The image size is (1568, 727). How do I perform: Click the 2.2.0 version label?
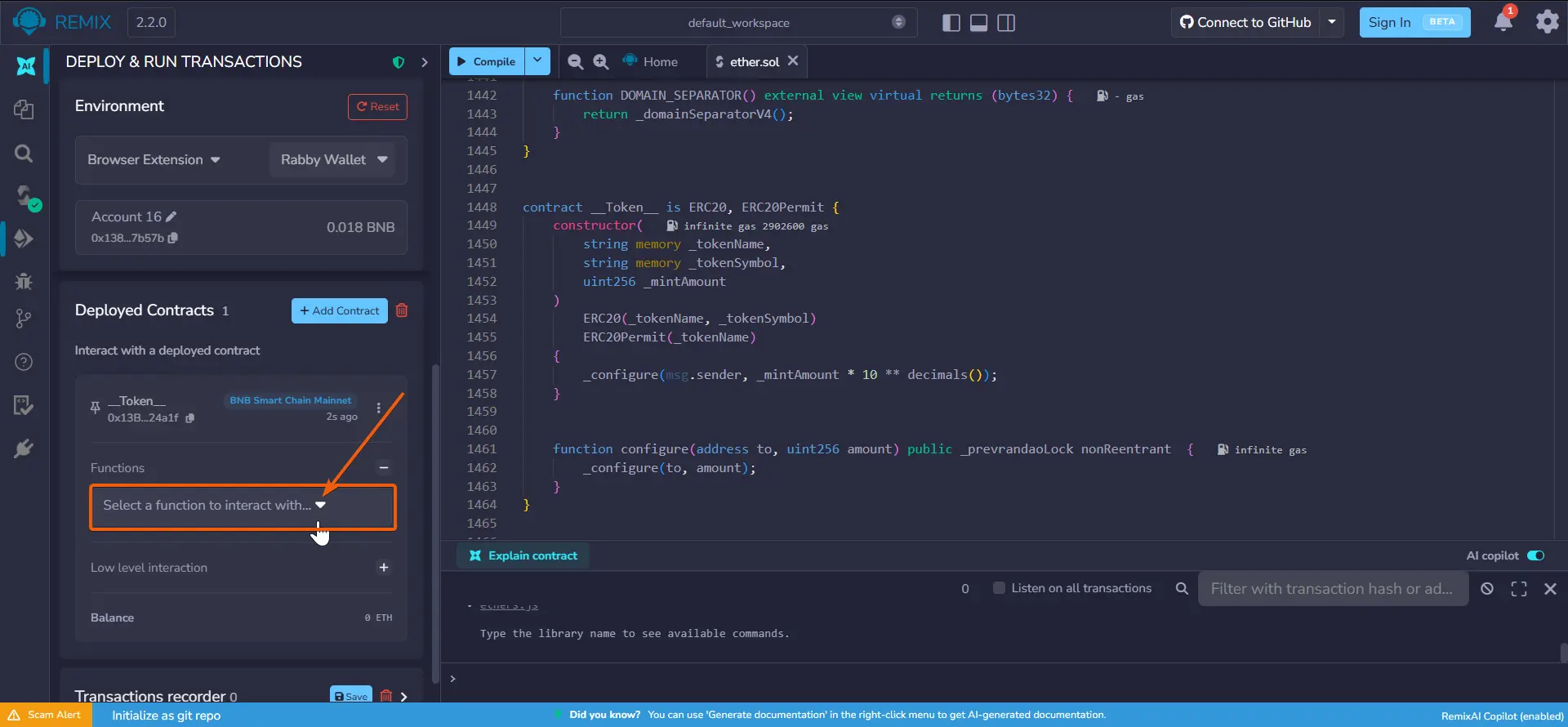point(151,22)
